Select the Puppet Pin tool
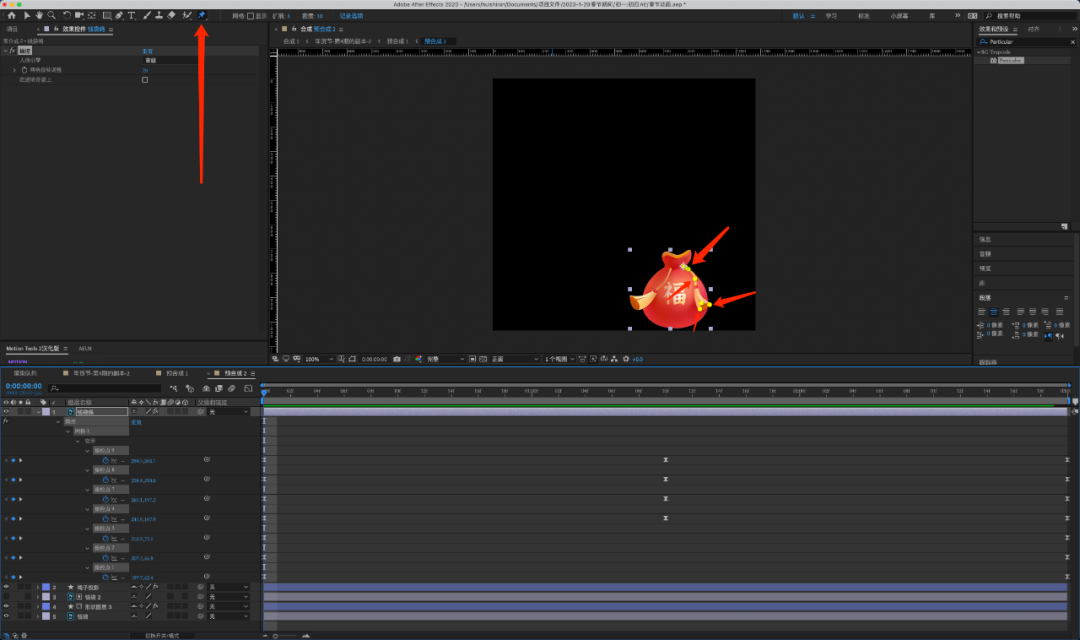 [201, 15]
